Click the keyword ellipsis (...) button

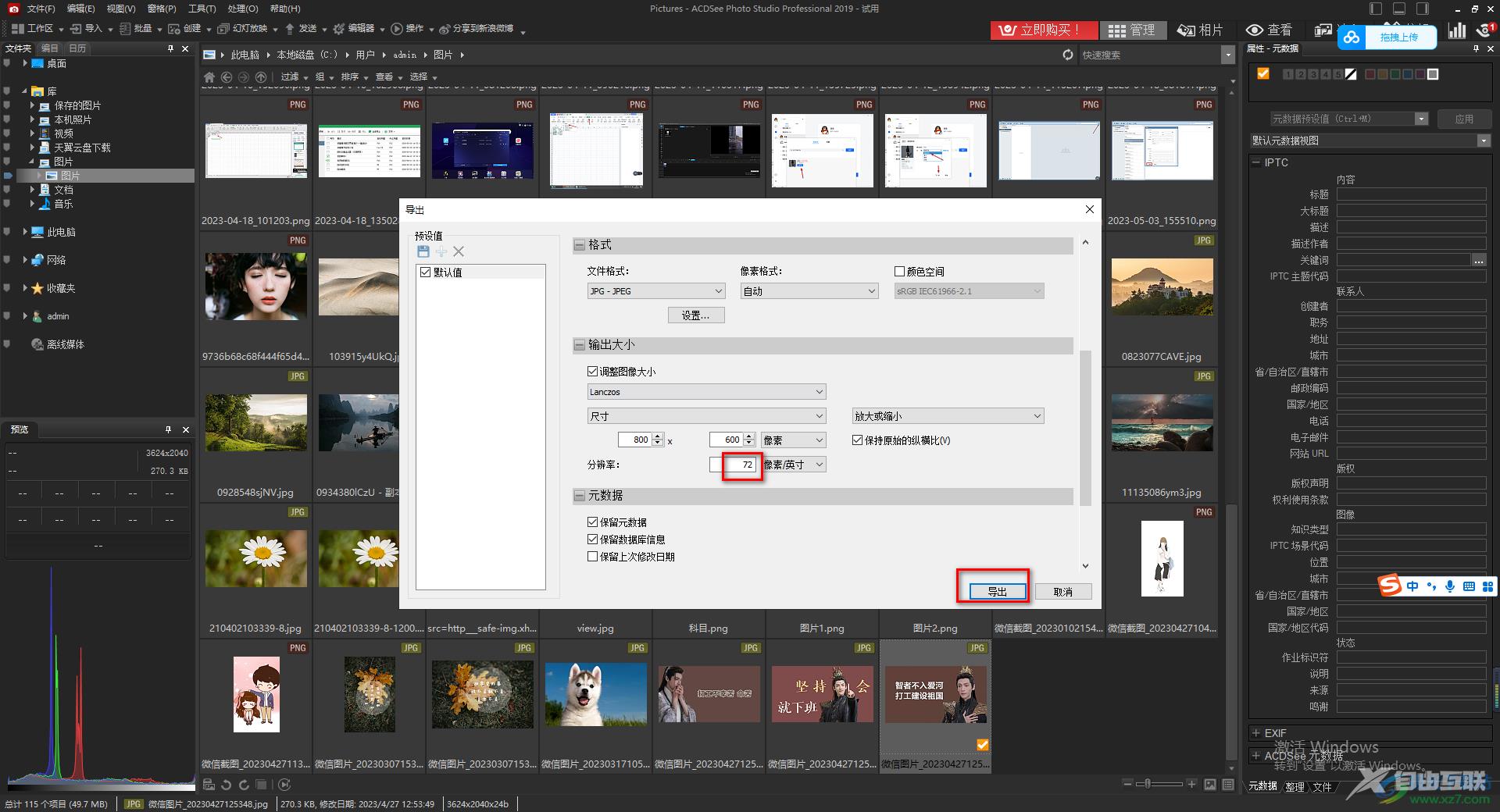click(1478, 260)
